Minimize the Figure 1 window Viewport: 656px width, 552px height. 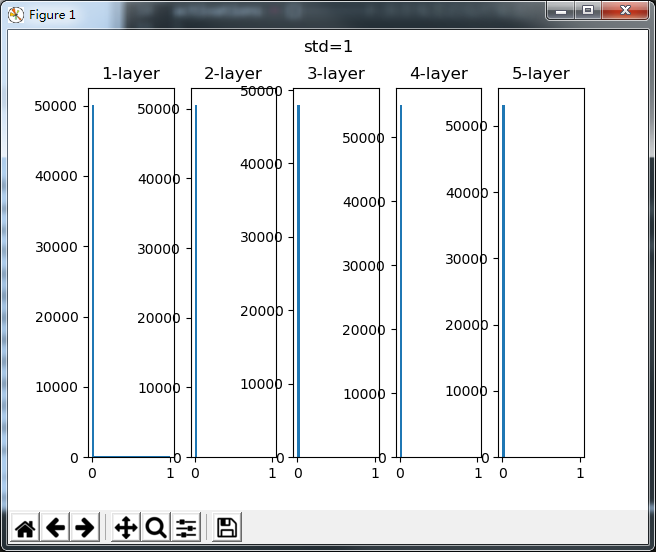[x=561, y=11]
